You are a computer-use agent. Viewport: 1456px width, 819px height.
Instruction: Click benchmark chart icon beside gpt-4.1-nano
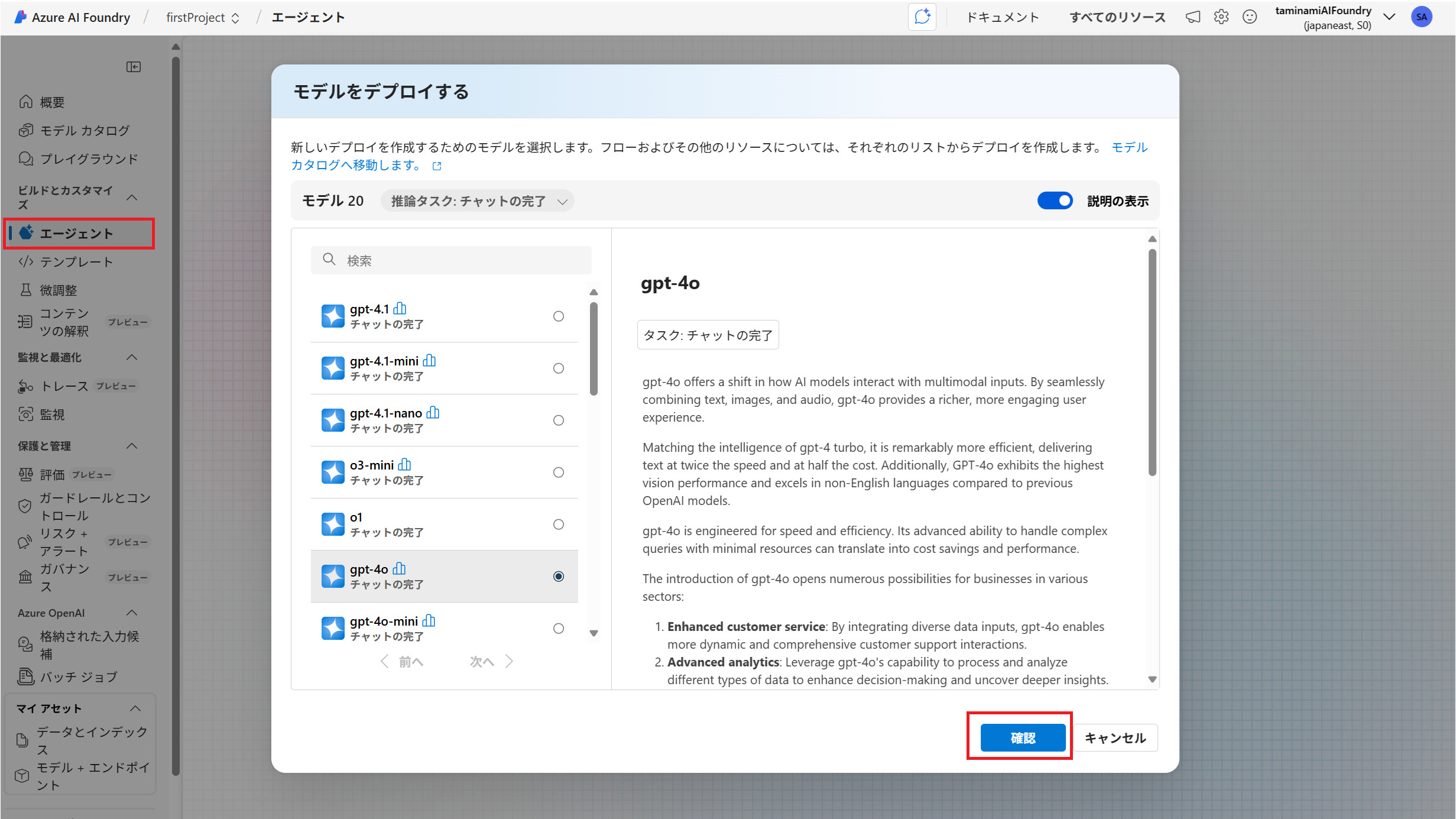coord(433,413)
